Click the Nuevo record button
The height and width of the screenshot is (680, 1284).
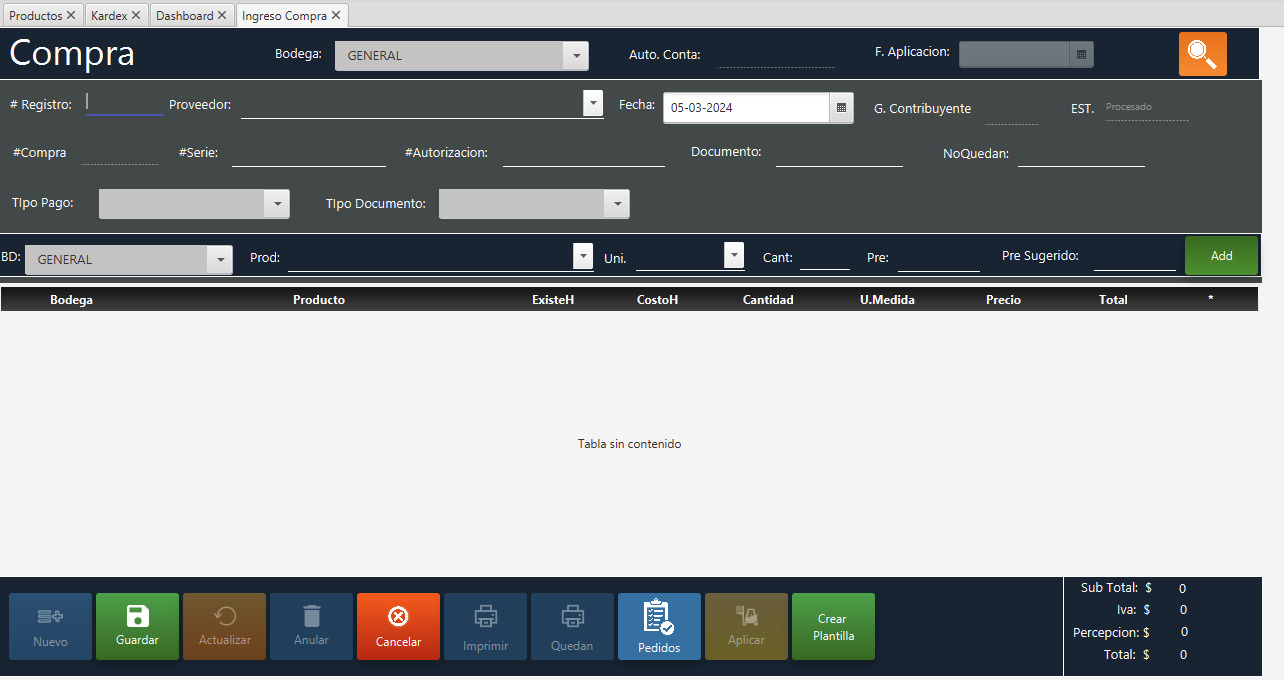[x=50, y=627]
